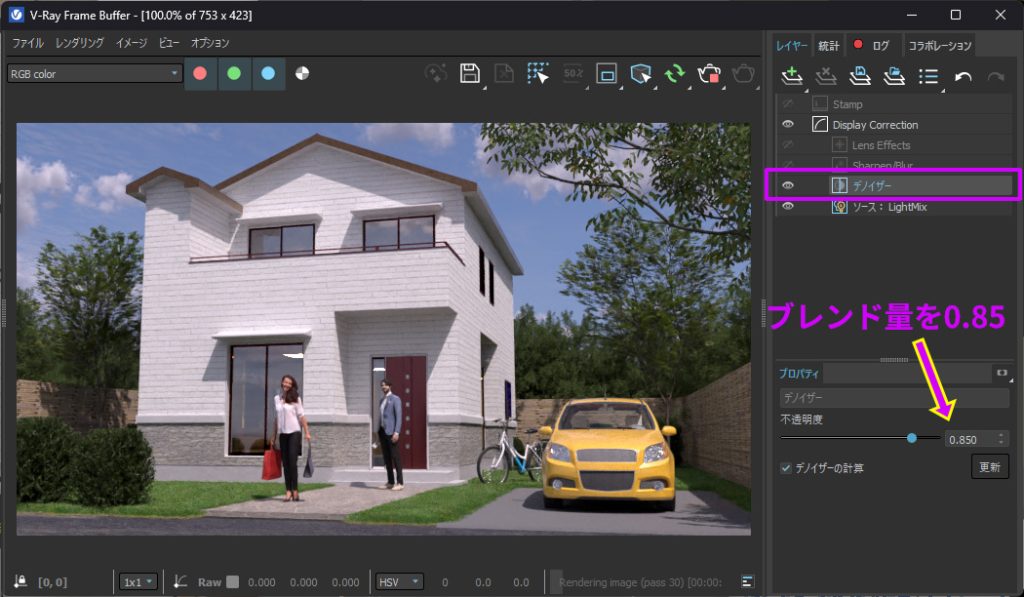1024x597 pixels.
Task: Hide the デノイザー layer with eye icon
Action: (x=788, y=186)
